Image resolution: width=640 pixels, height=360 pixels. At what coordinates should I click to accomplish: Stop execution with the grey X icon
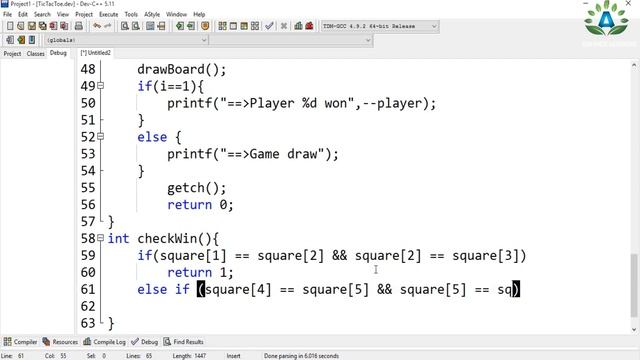tap(284, 26)
